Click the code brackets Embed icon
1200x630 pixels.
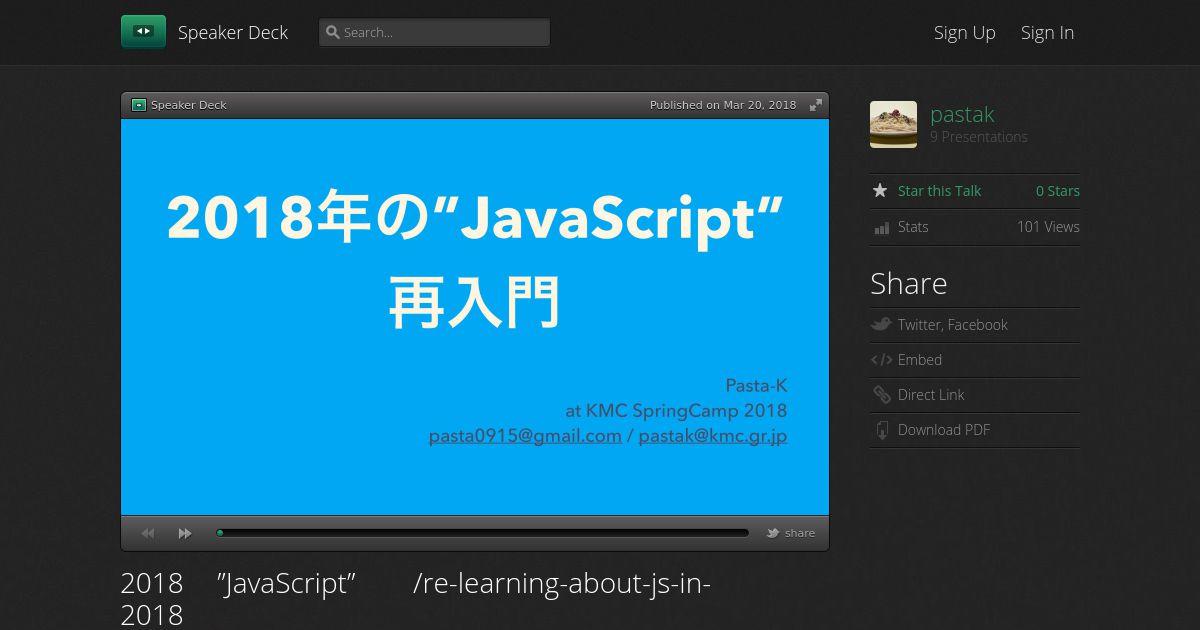point(881,360)
